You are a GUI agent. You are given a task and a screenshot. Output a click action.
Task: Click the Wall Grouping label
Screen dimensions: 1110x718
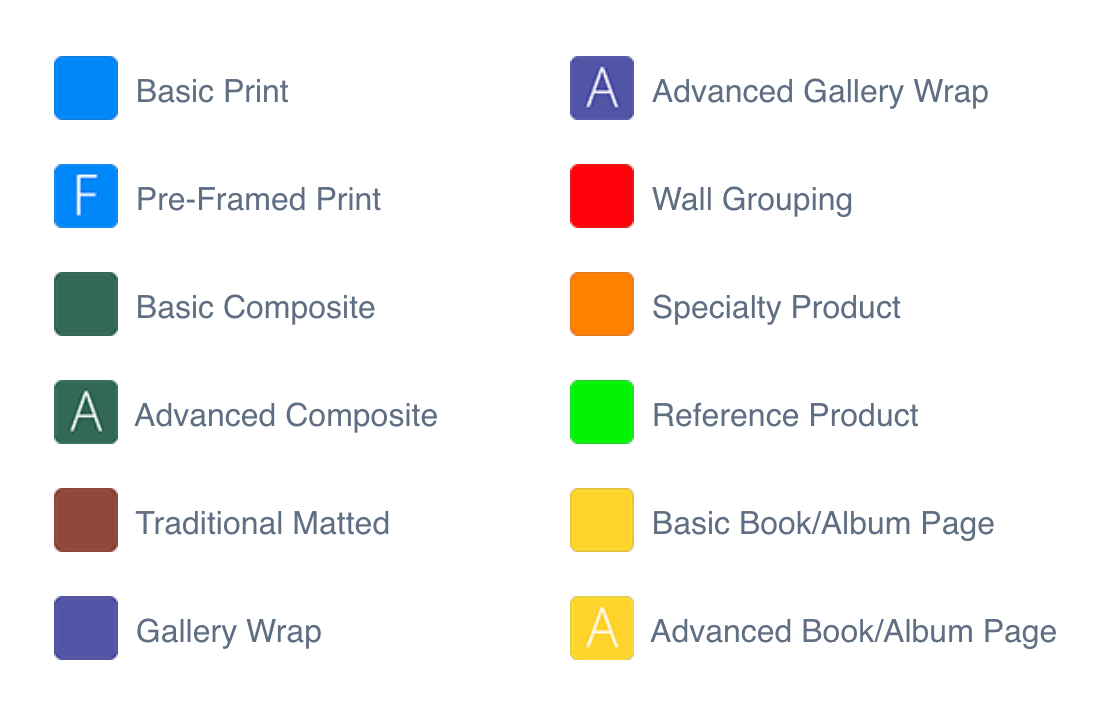(752, 199)
